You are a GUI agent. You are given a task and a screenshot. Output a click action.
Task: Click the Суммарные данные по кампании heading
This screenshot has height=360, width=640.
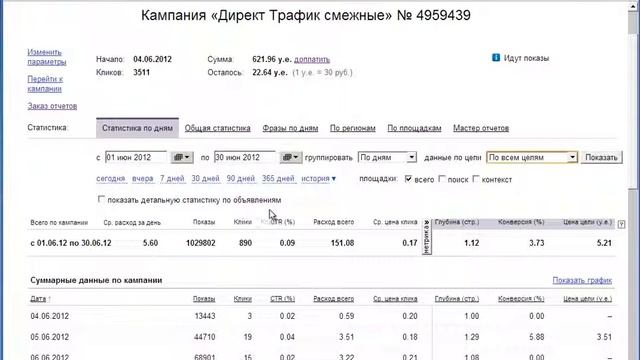click(96, 280)
